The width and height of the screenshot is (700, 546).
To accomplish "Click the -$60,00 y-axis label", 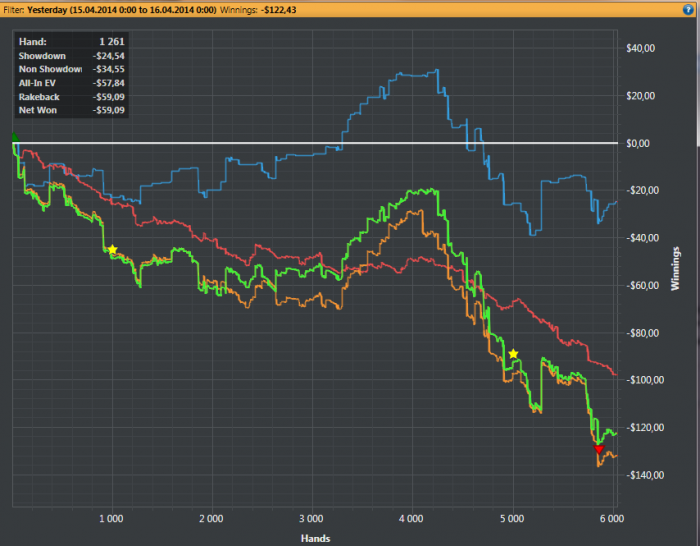I will [x=642, y=286].
